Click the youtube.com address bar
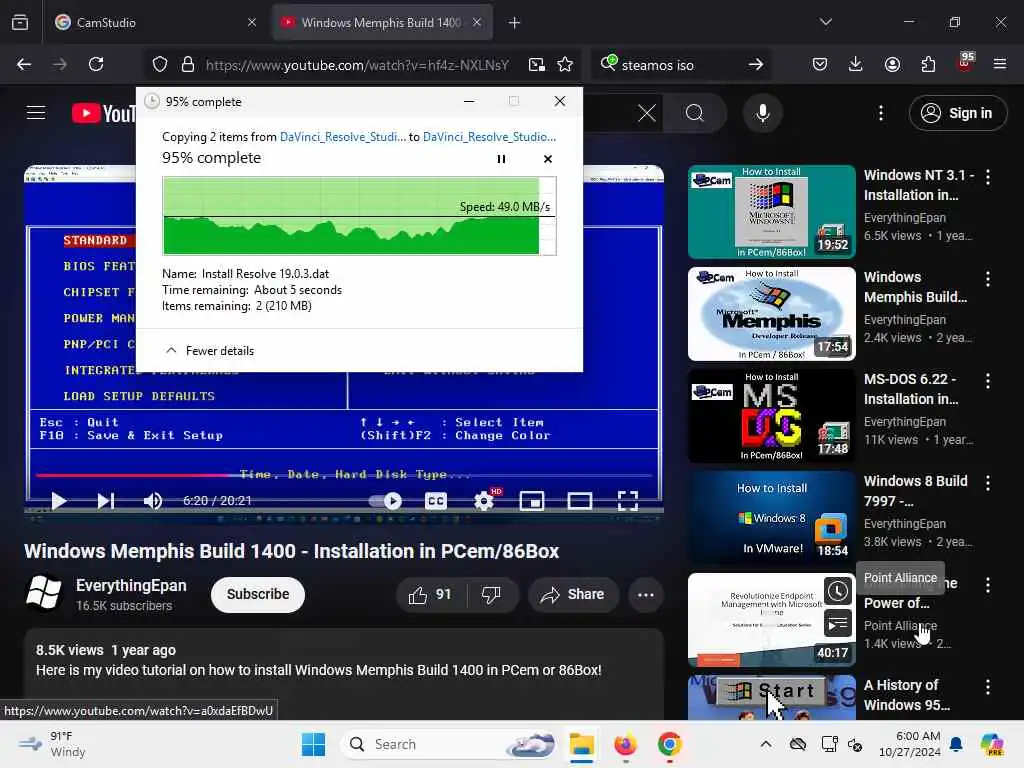This screenshot has width=1024, height=768. [x=357, y=65]
